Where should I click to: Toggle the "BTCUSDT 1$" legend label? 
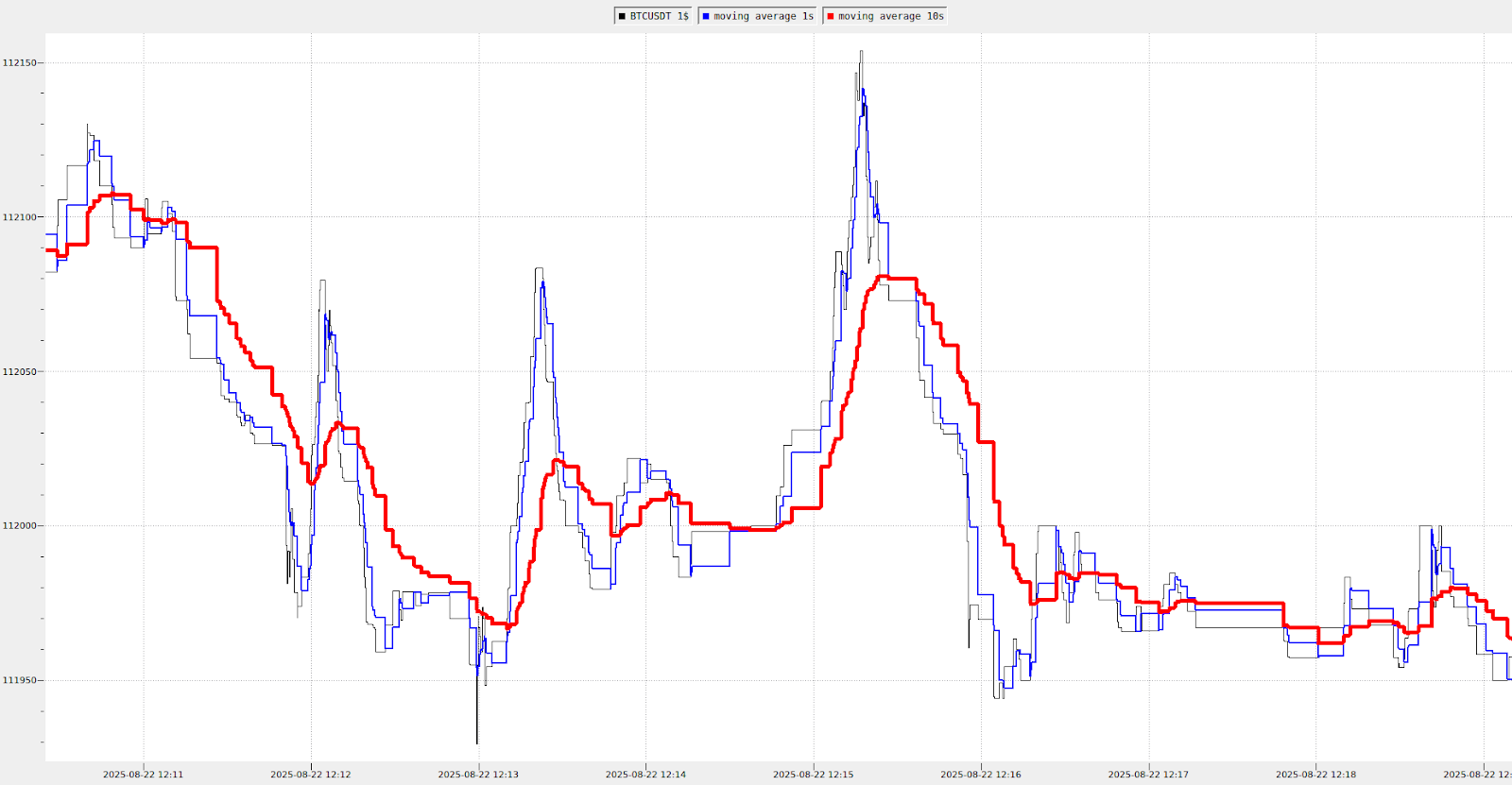pos(659,16)
